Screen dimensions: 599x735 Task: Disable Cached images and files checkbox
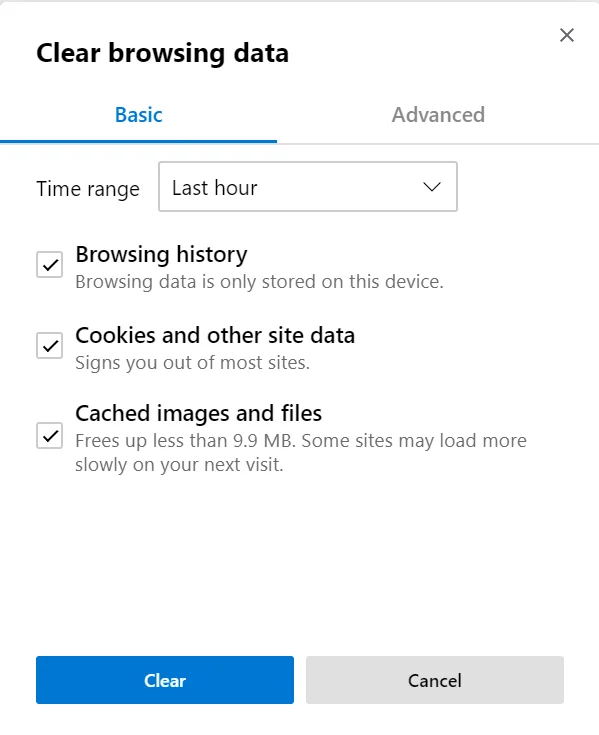pos(50,436)
